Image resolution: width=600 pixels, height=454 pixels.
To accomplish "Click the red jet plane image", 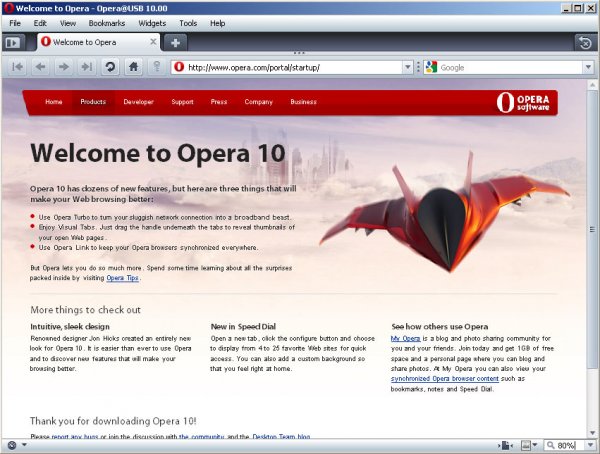I will [445, 212].
